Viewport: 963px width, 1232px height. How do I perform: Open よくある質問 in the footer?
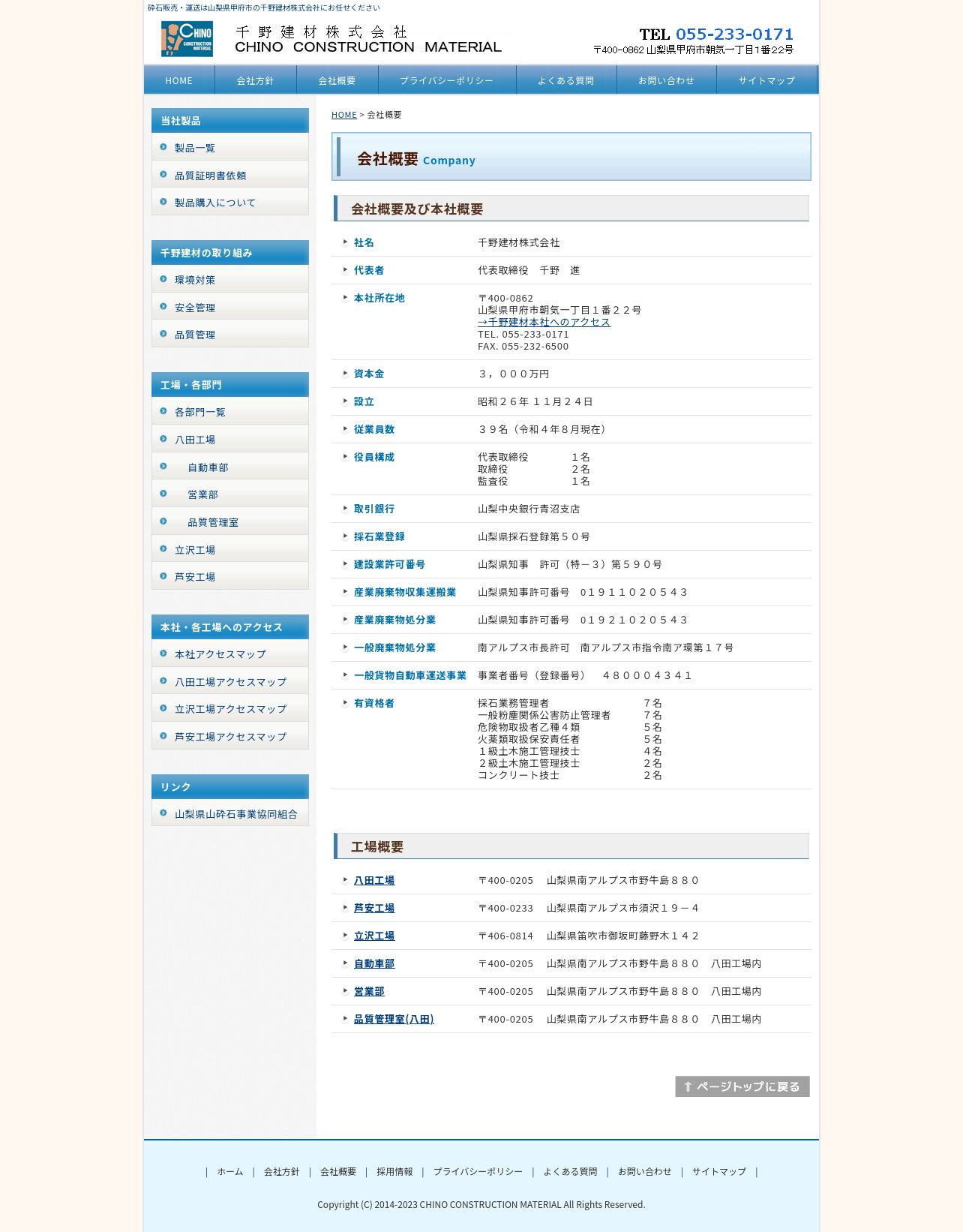570,1171
